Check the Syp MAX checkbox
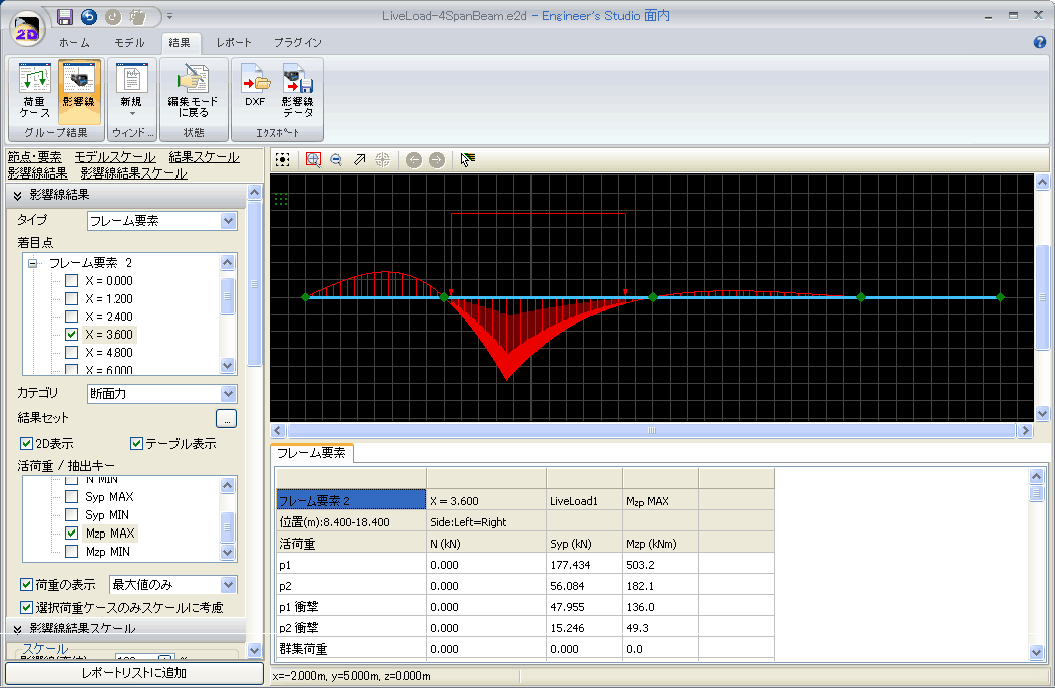Image resolution: width=1055 pixels, height=688 pixels. [x=71, y=496]
